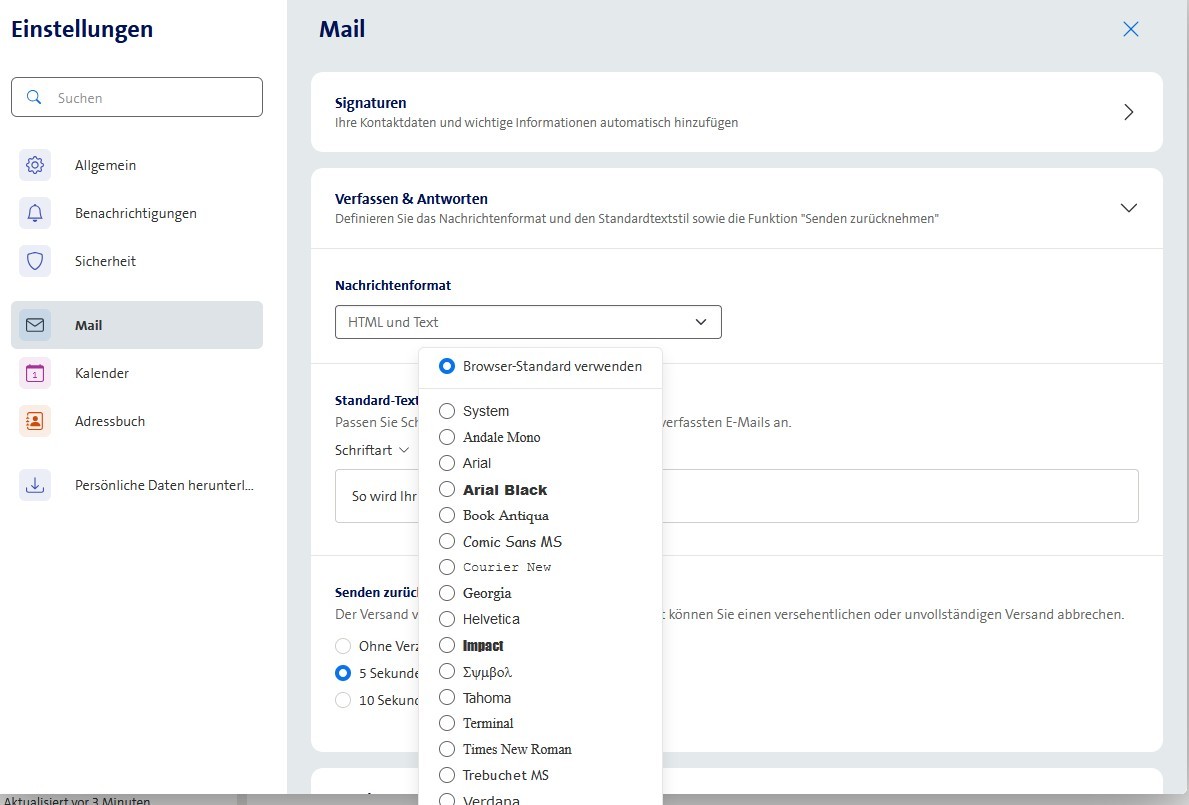Click the gear icon beside Allgemein
Image resolution: width=1189 pixels, height=805 pixels.
point(35,165)
